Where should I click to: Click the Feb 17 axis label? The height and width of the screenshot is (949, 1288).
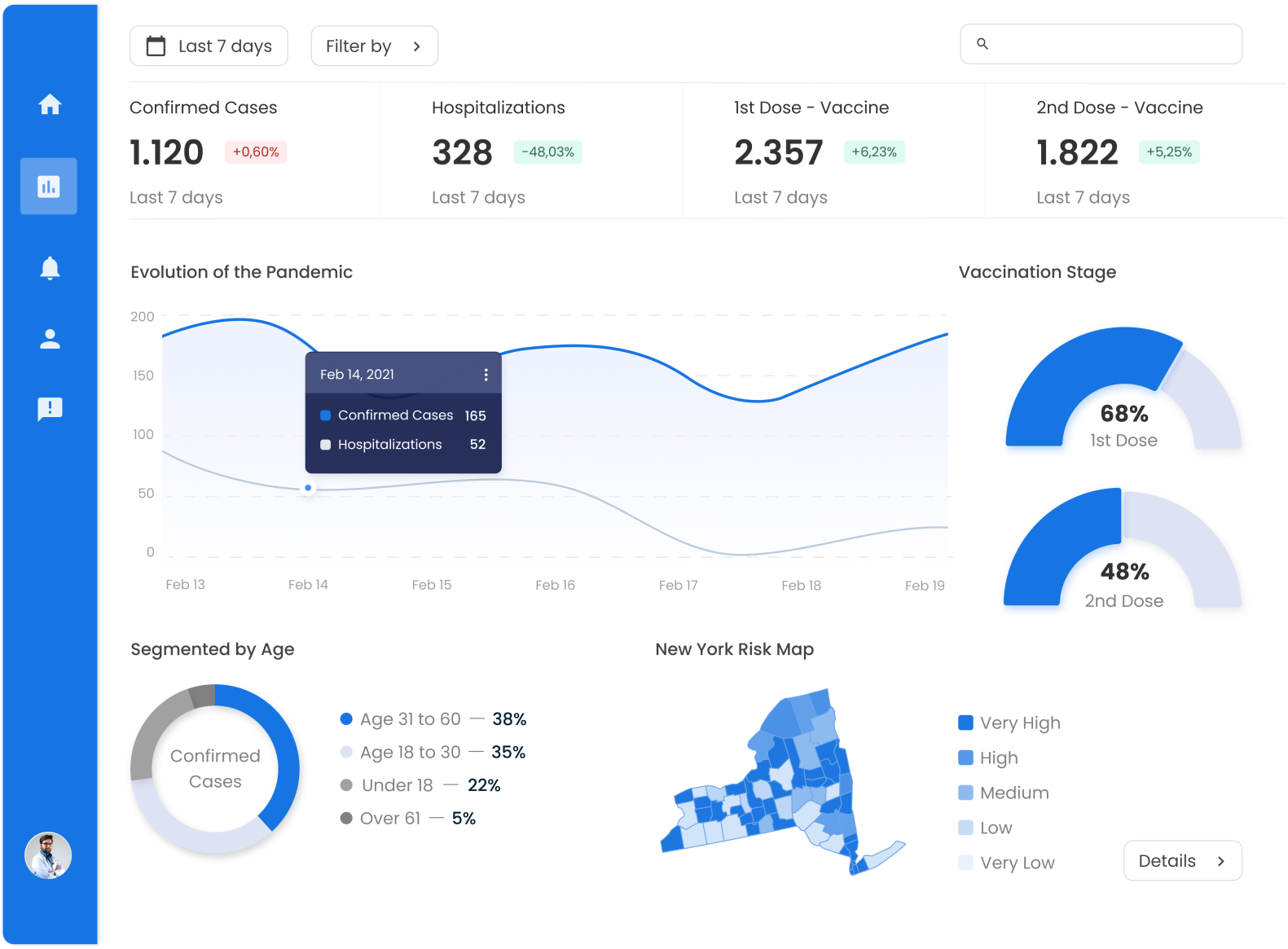(679, 585)
